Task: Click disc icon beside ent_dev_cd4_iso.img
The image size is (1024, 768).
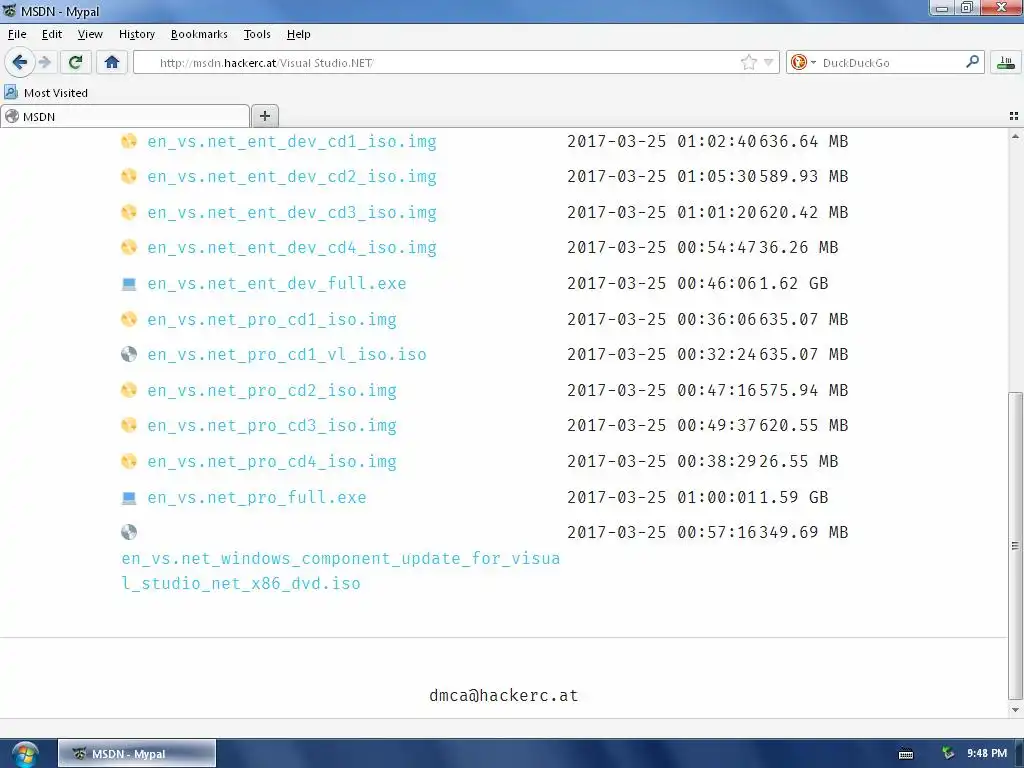Action: pos(129,247)
